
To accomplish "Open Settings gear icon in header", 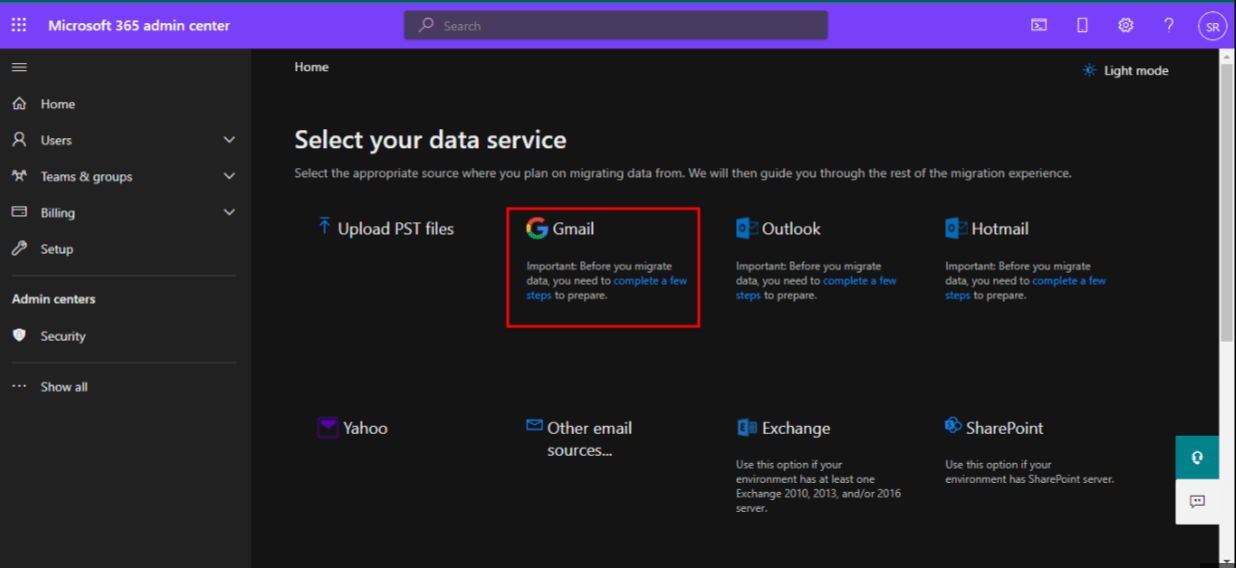I will (x=1125, y=25).
